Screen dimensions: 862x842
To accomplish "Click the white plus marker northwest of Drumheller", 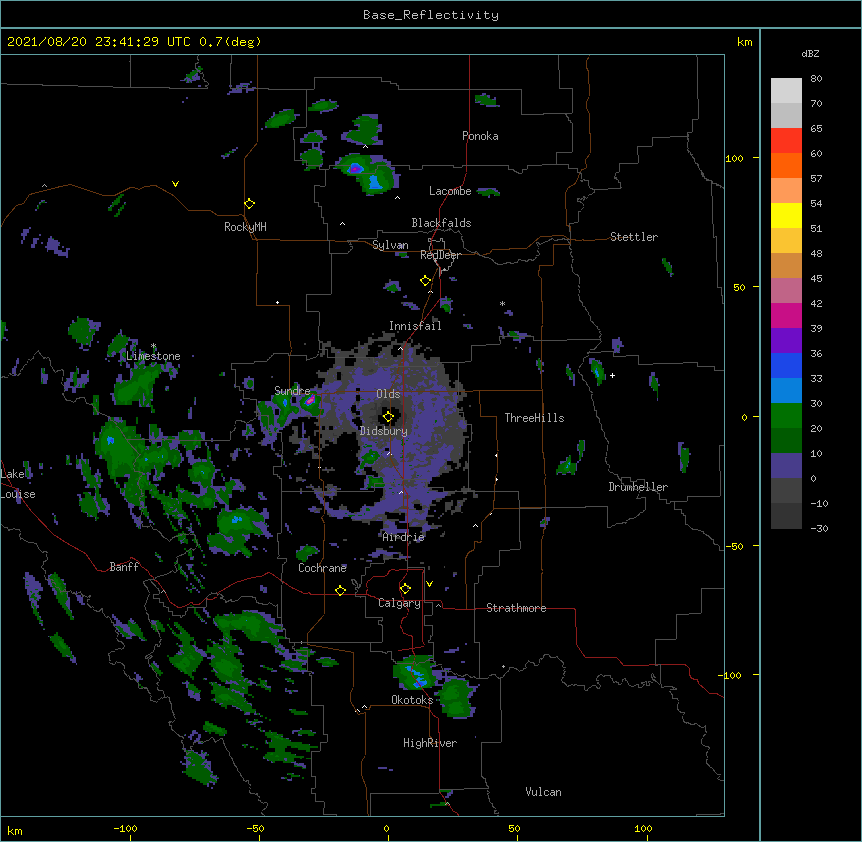I will click(x=612, y=375).
